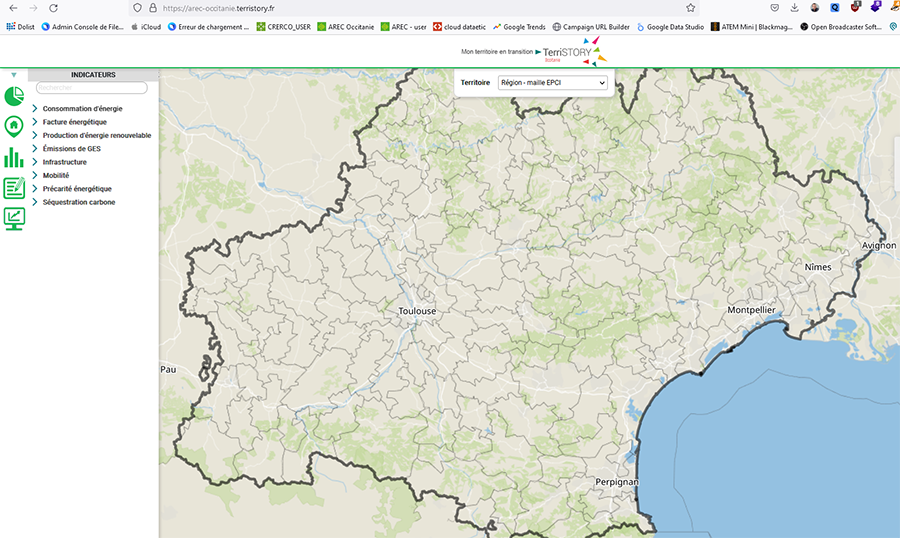Expand Production d'énergie renouvelable category

[x=96, y=135]
